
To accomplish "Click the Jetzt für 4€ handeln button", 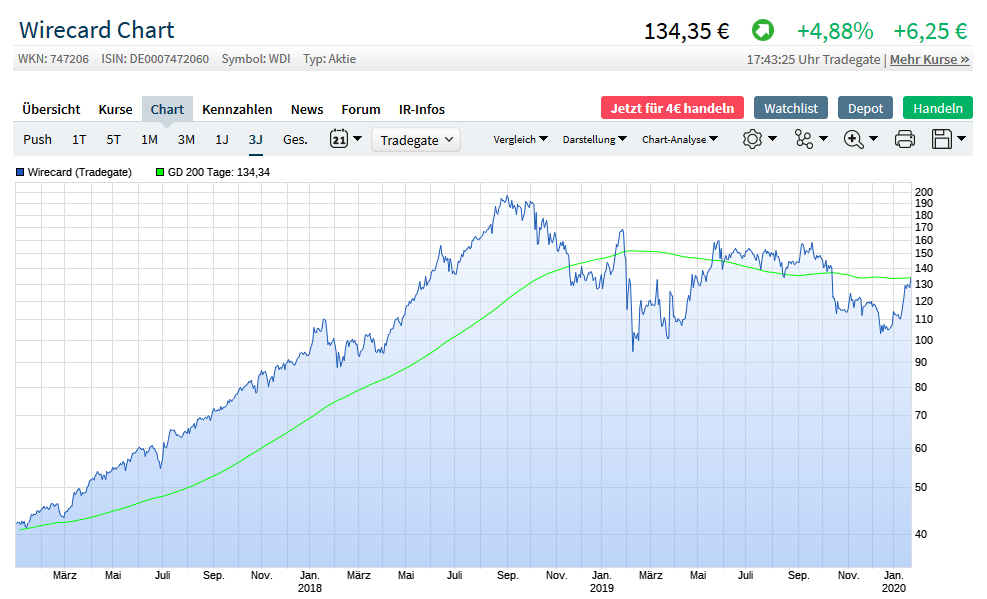I will click(672, 107).
